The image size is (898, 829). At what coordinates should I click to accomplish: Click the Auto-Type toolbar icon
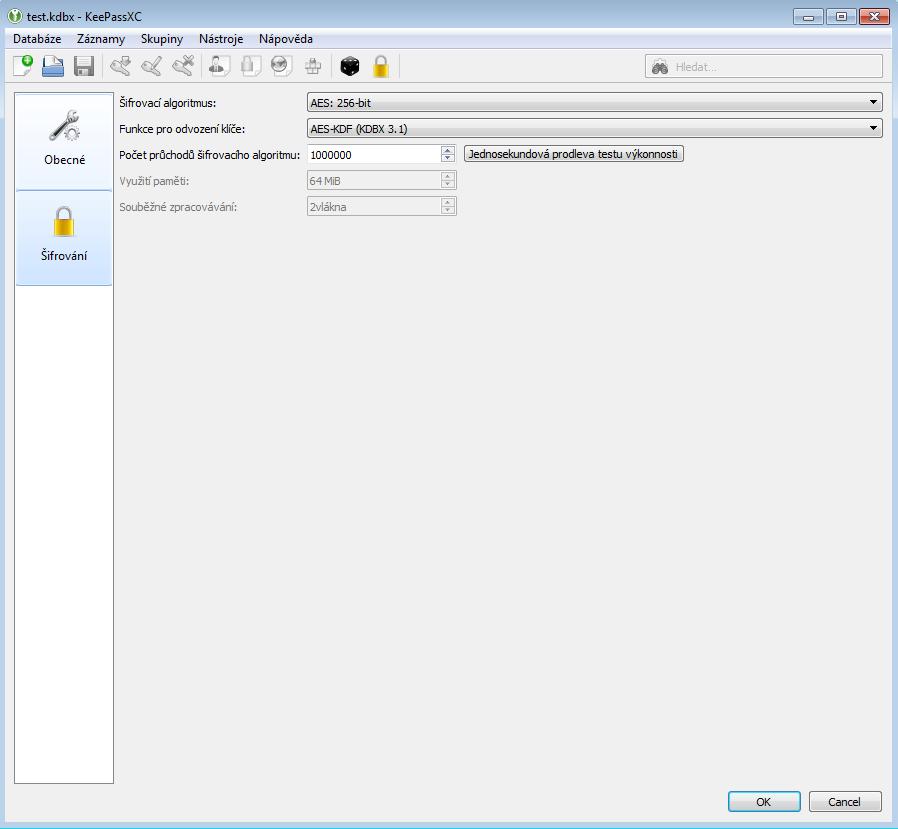[x=313, y=66]
